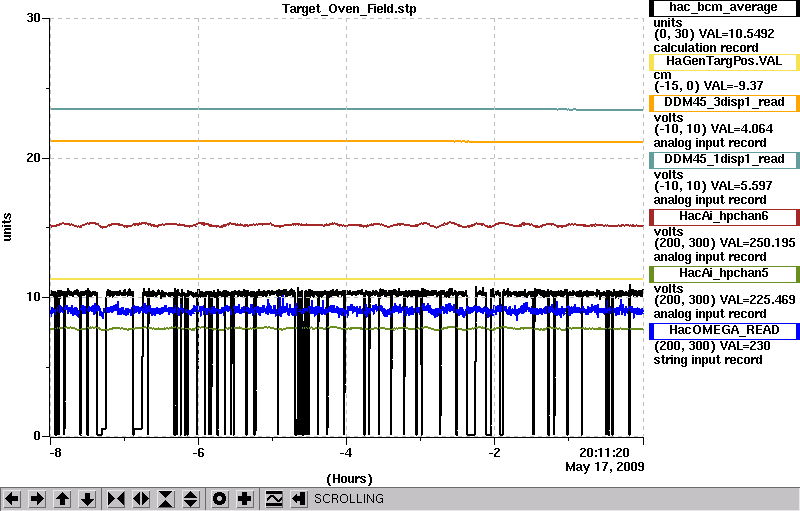
Task: Click the calculation record text
Action: [706, 48]
